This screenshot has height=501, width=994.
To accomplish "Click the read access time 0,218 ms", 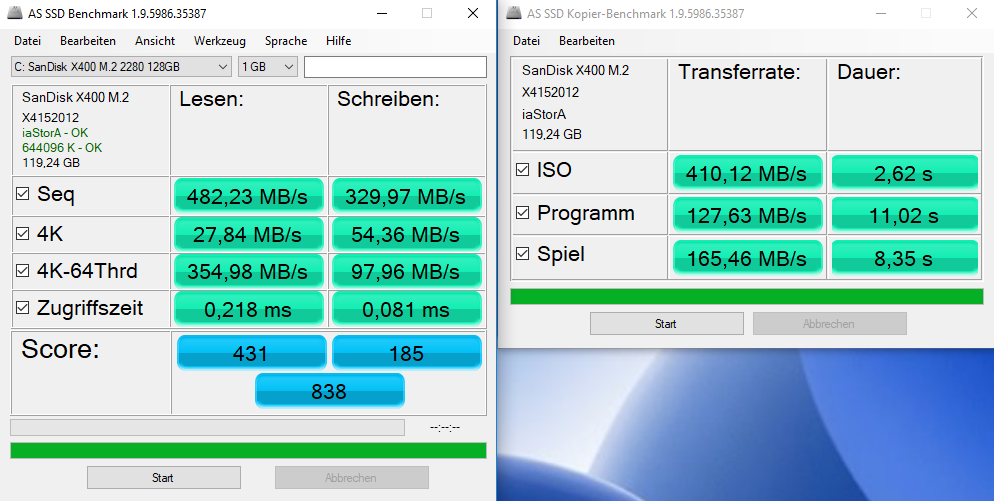I will point(248,308).
